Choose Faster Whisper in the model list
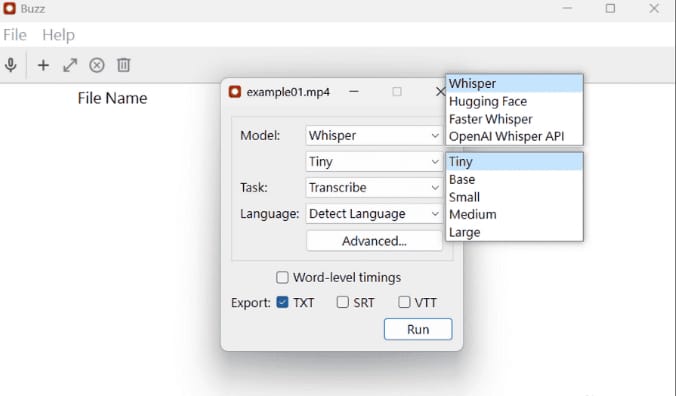Screen dimensions: 676x396 (514, 119)
